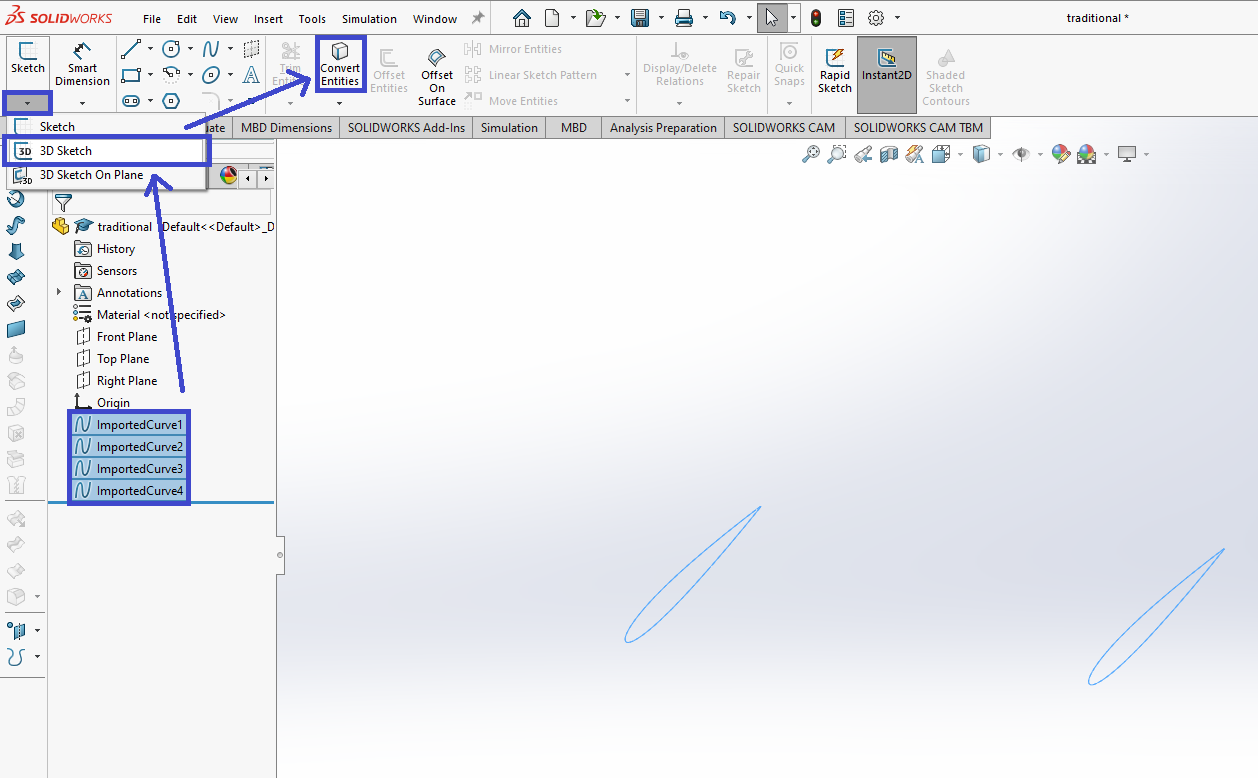
Task: Switch to SOLIDWORKS Add-Ins tab
Action: click(x=406, y=127)
